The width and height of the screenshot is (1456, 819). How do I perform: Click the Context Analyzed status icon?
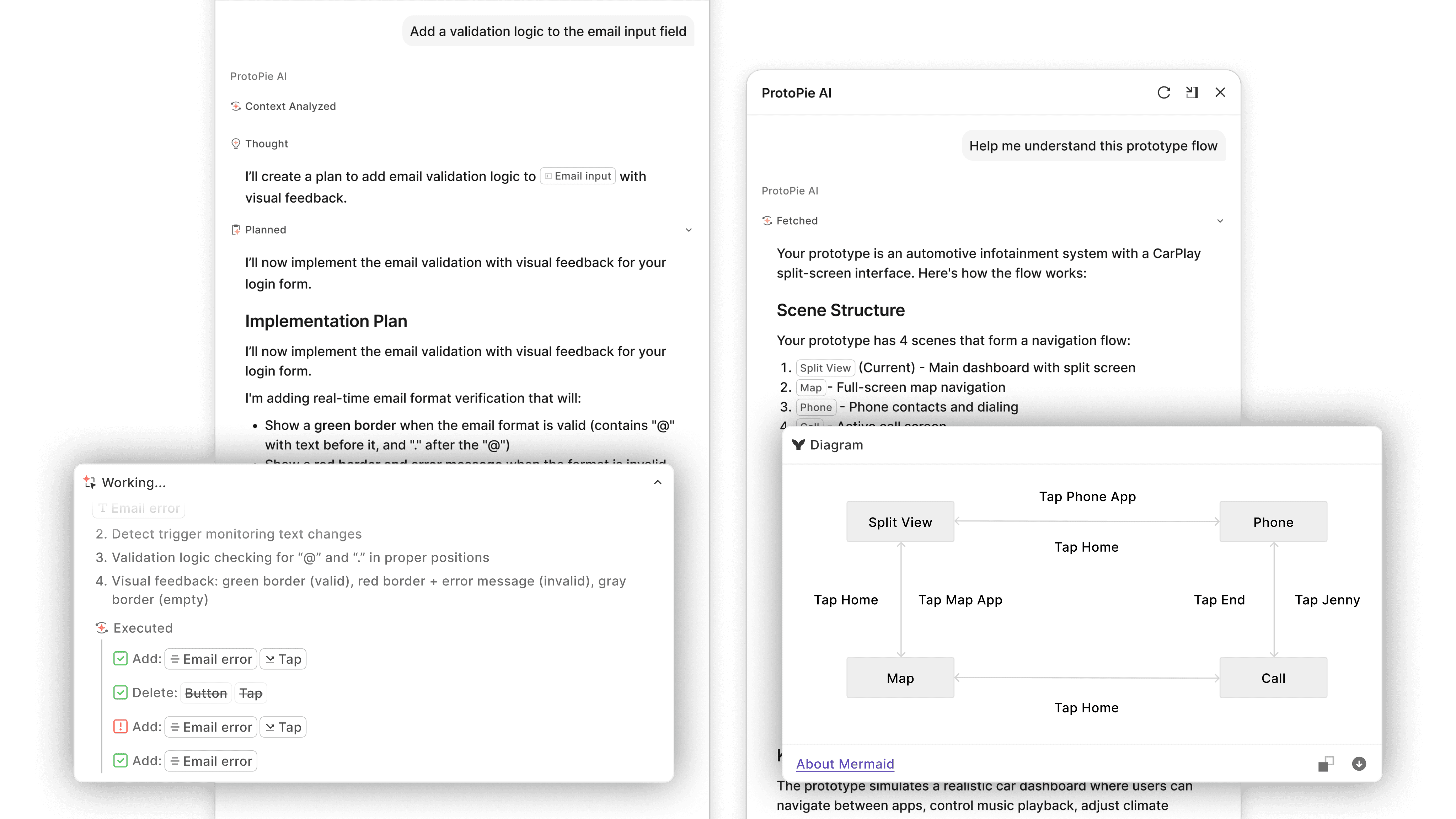236,106
